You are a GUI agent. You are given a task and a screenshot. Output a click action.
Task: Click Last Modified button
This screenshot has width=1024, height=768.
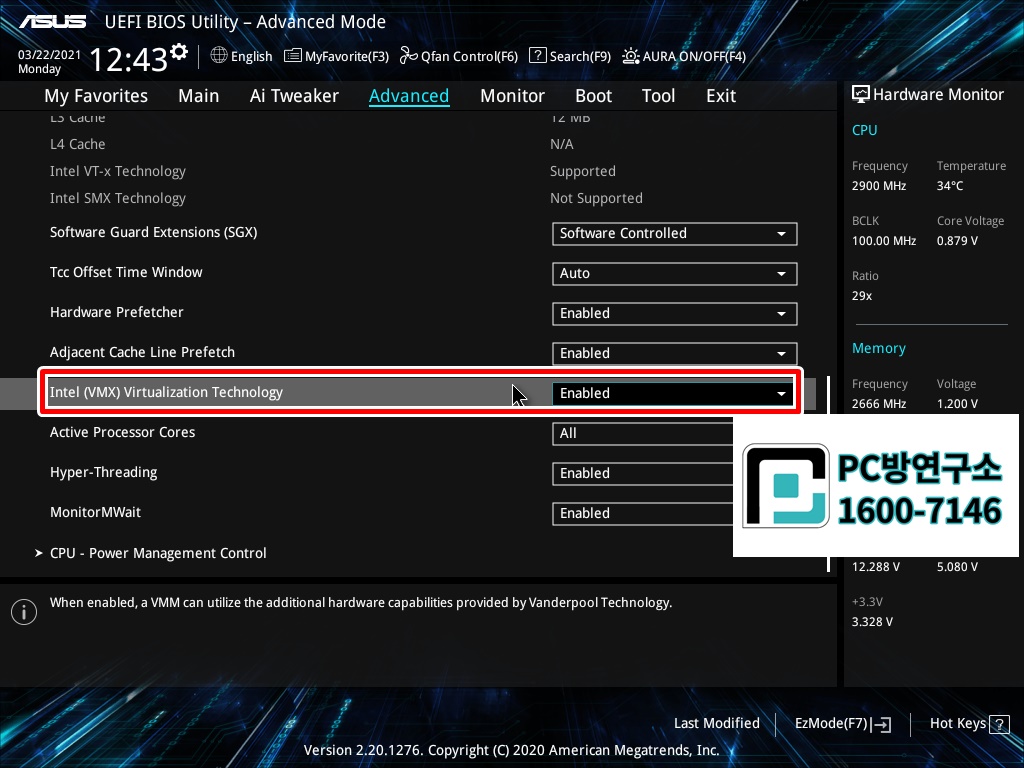tap(716, 724)
